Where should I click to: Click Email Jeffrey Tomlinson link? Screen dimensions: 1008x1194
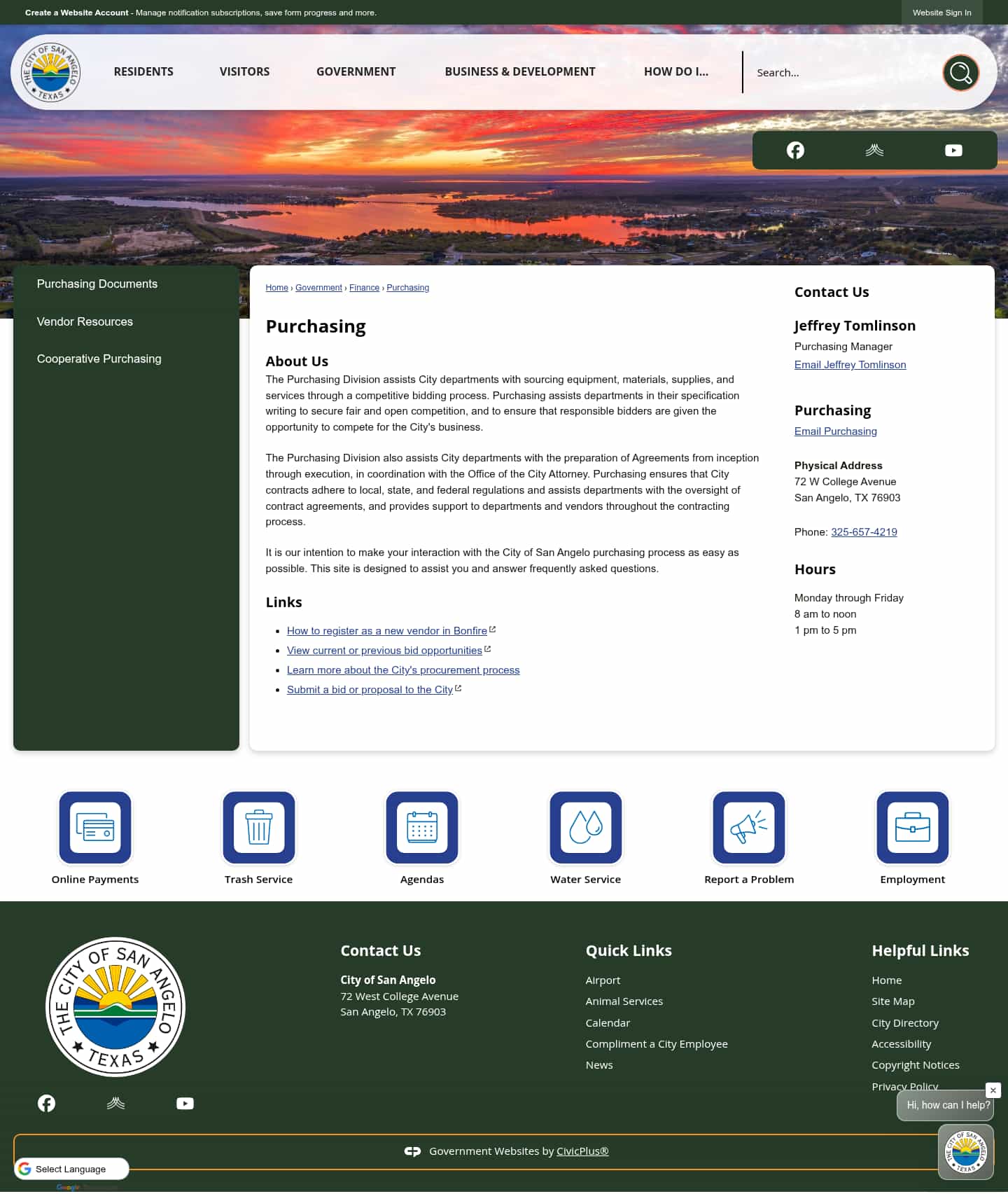850,365
